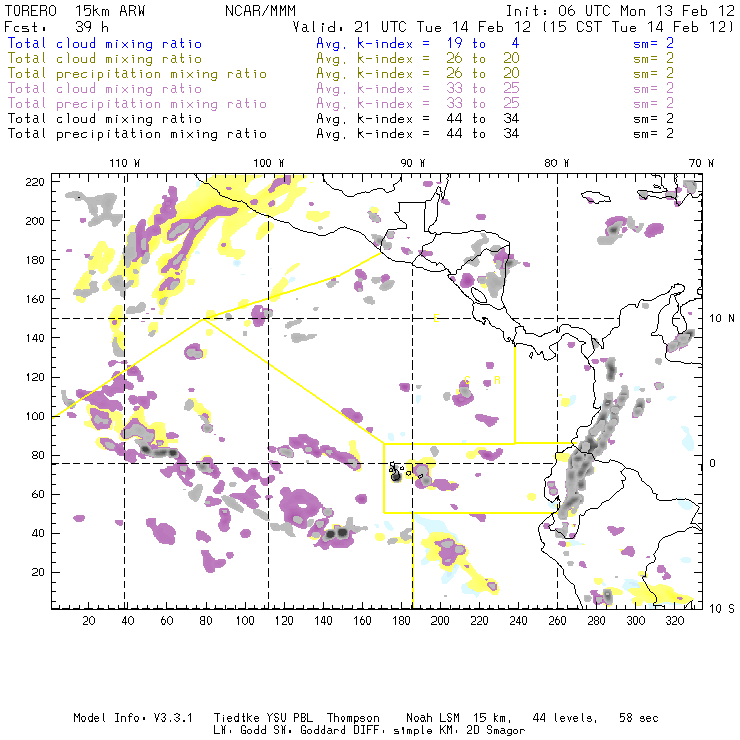740x740 pixels.
Task: Click the '260' value on the bottom axis
Action: pyautogui.click(x=557, y=621)
